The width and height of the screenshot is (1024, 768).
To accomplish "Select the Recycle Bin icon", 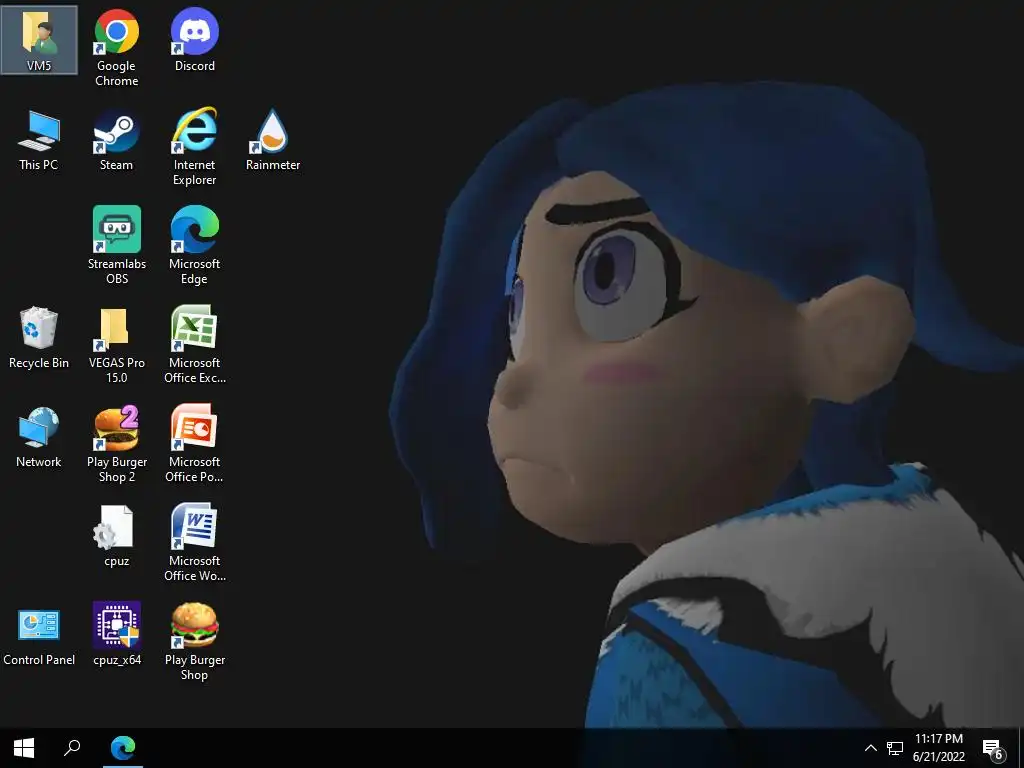I will (39, 338).
